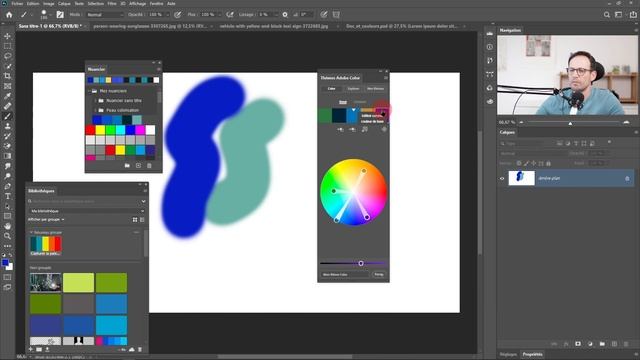Select the Move tool in the toolbar

click(7, 36)
